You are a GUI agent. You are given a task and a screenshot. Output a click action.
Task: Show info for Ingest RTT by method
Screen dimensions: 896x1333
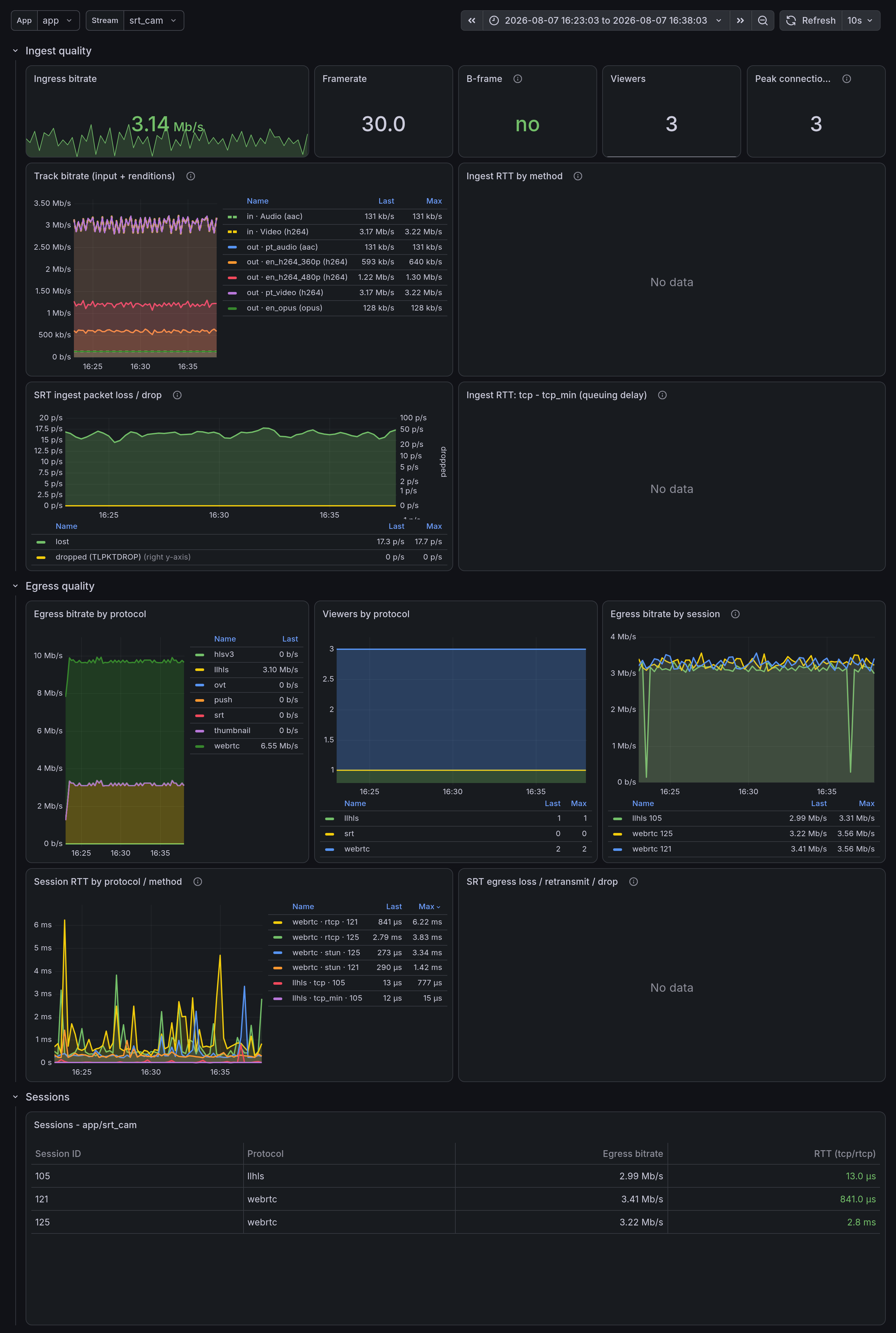pos(578,176)
